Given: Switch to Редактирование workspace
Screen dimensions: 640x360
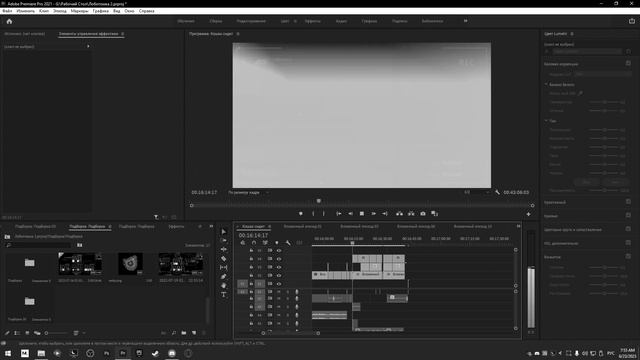Looking at the screenshot, I should [x=251, y=21].
